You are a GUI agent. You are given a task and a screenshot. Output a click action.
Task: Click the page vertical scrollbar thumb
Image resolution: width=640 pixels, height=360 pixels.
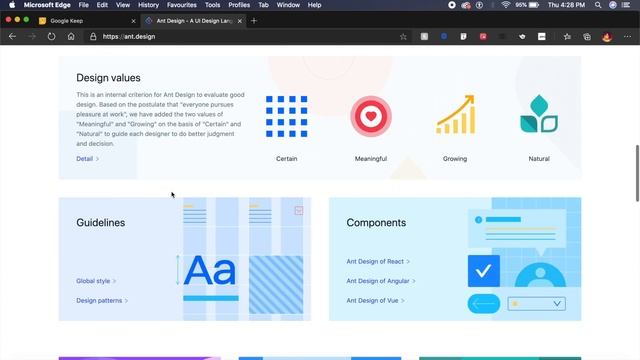637,173
